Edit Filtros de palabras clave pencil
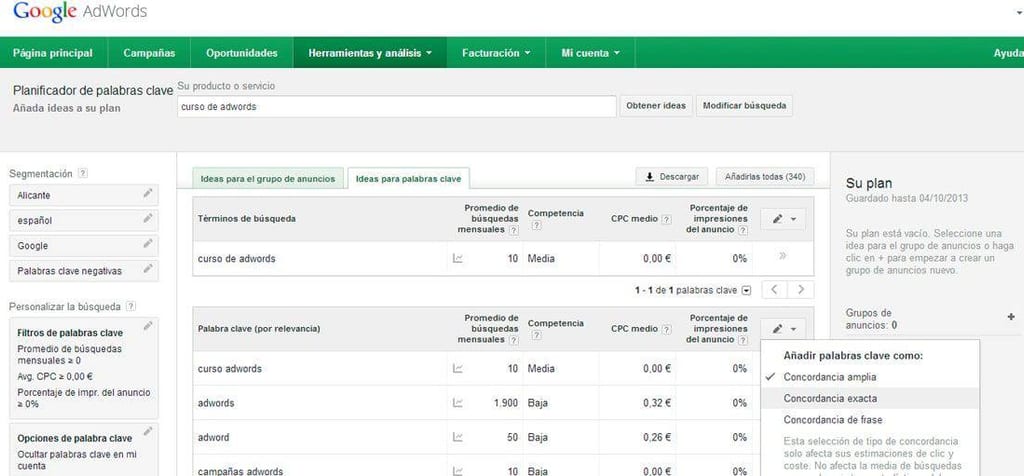 point(148,326)
